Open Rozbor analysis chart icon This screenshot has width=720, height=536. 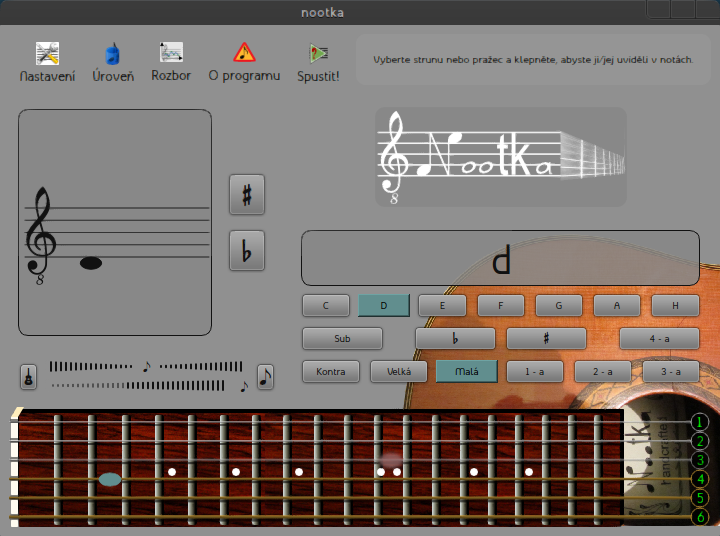171,62
